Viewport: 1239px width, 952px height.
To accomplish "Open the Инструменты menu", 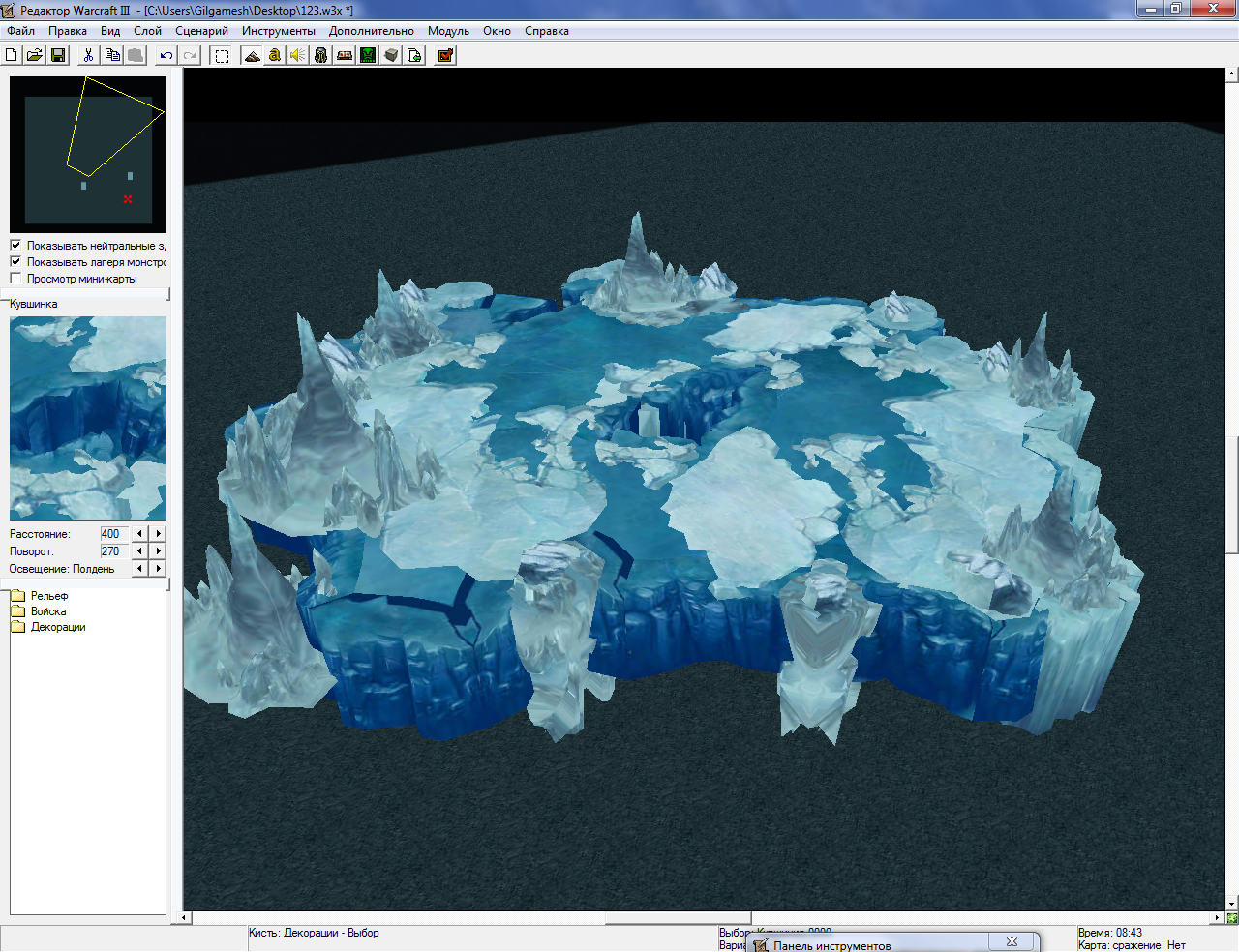I will coord(279,31).
